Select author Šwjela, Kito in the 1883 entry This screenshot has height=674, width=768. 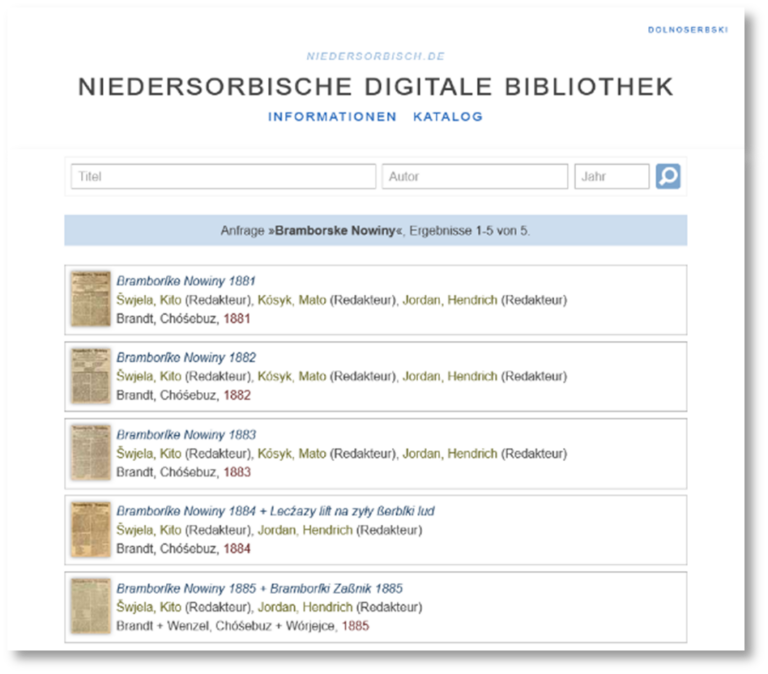point(148,453)
